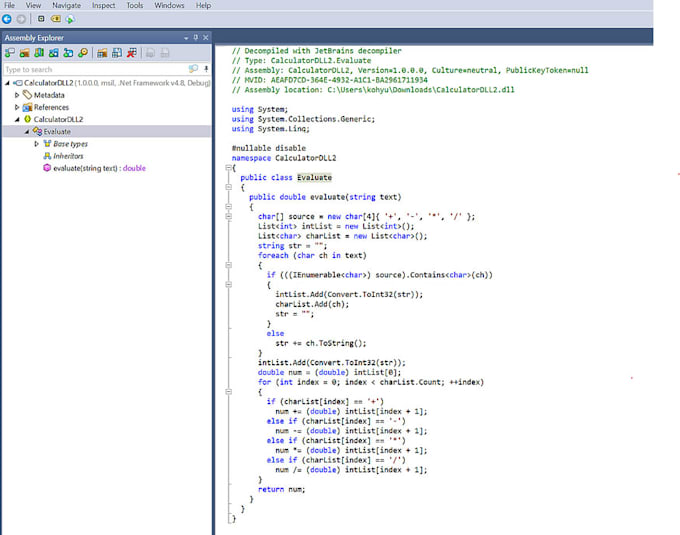Click the Open from GAC icon

click(39, 53)
